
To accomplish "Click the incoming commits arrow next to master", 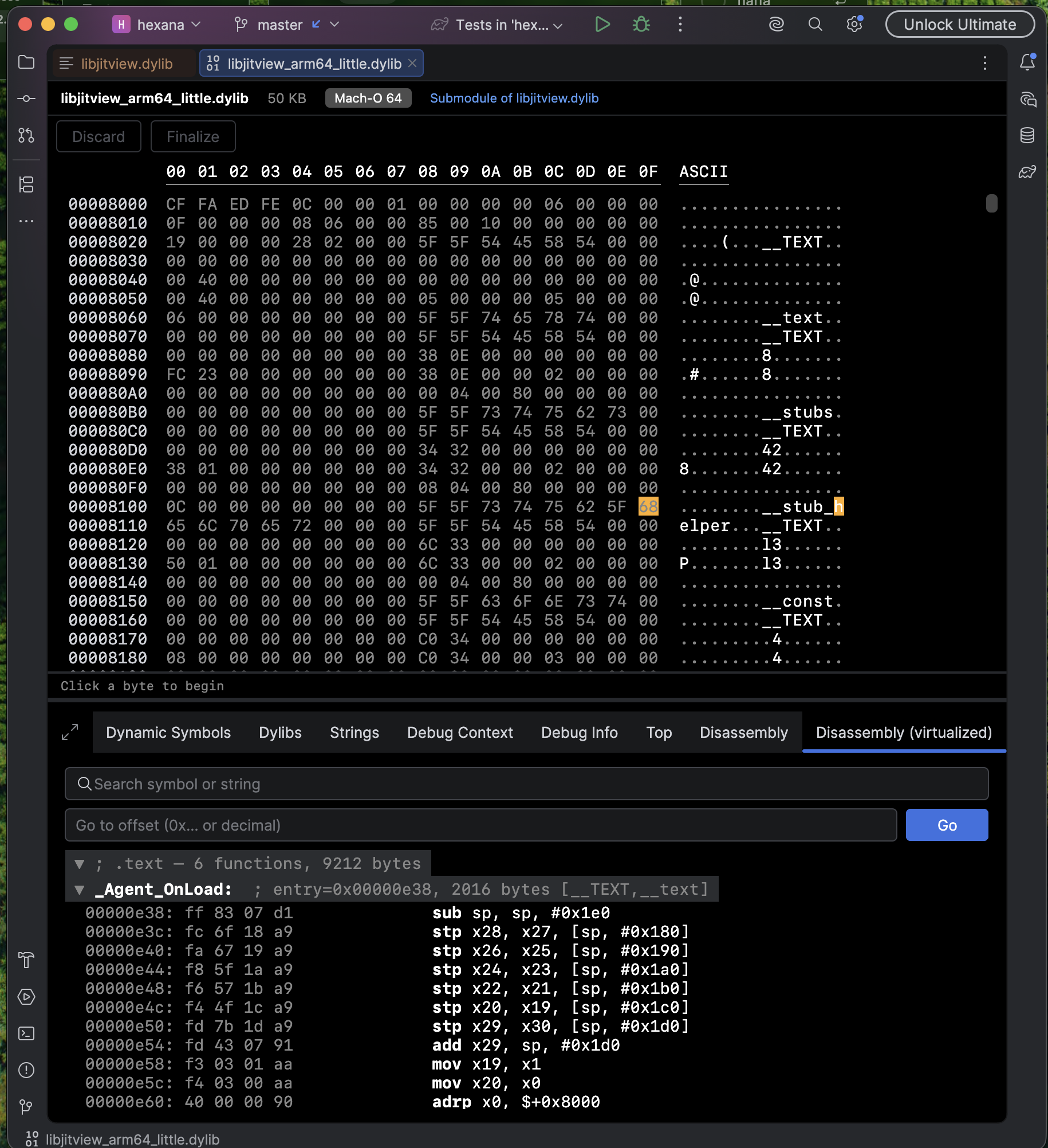I will point(316,24).
